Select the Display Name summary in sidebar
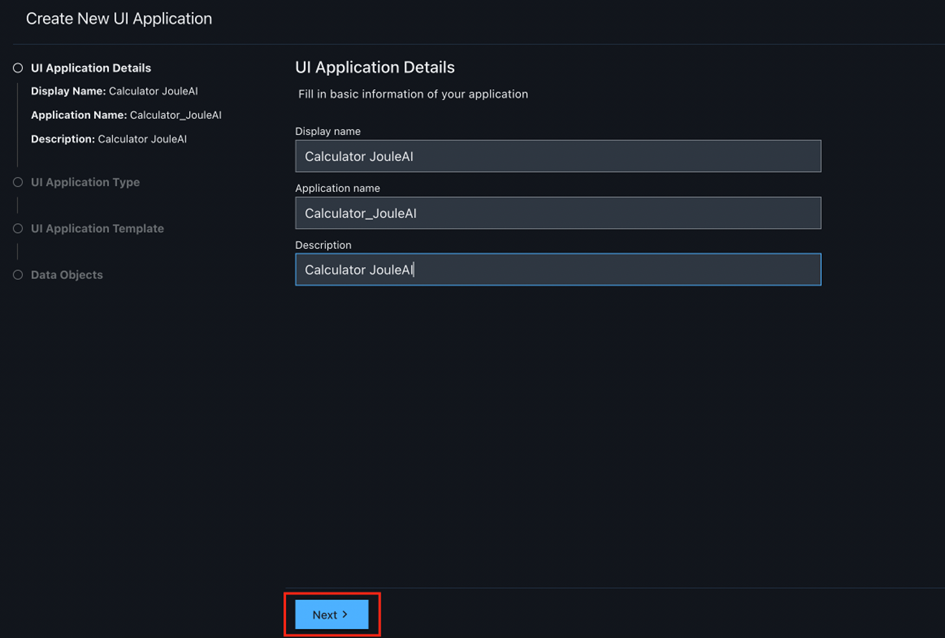 tap(114, 91)
